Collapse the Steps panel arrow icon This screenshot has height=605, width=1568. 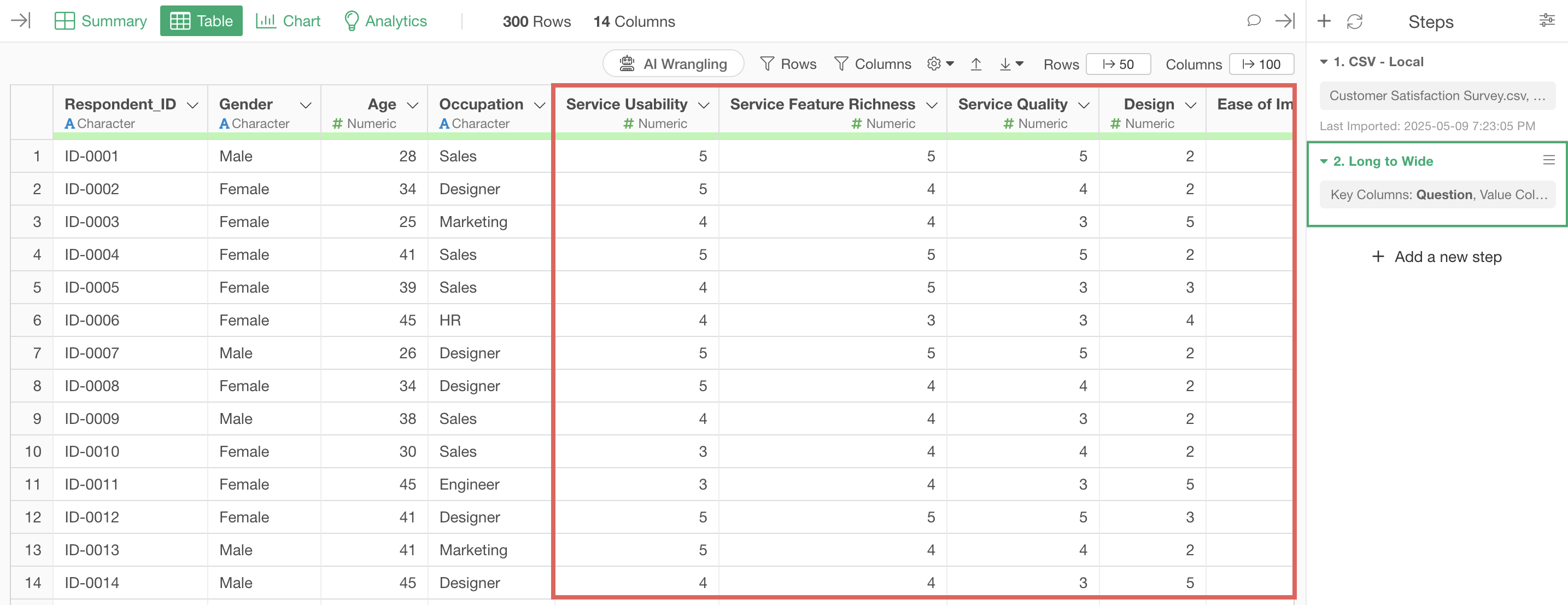[x=1285, y=21]
